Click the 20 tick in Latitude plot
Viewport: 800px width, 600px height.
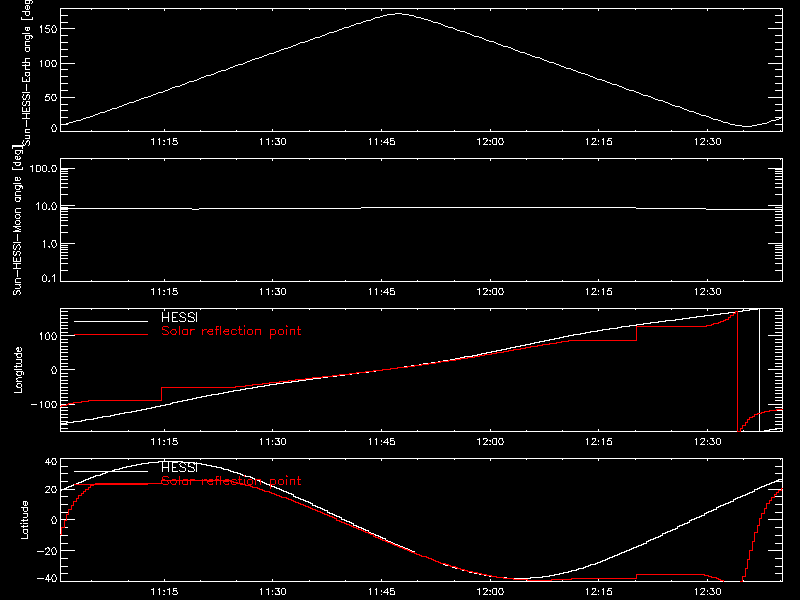click(51, 490)
